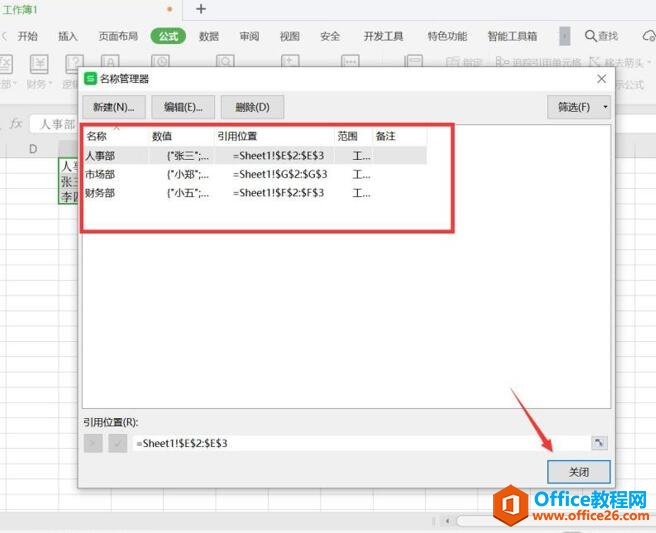
Task: Open the 审阅 ribbon tab
Action: [x=249, y=36]
